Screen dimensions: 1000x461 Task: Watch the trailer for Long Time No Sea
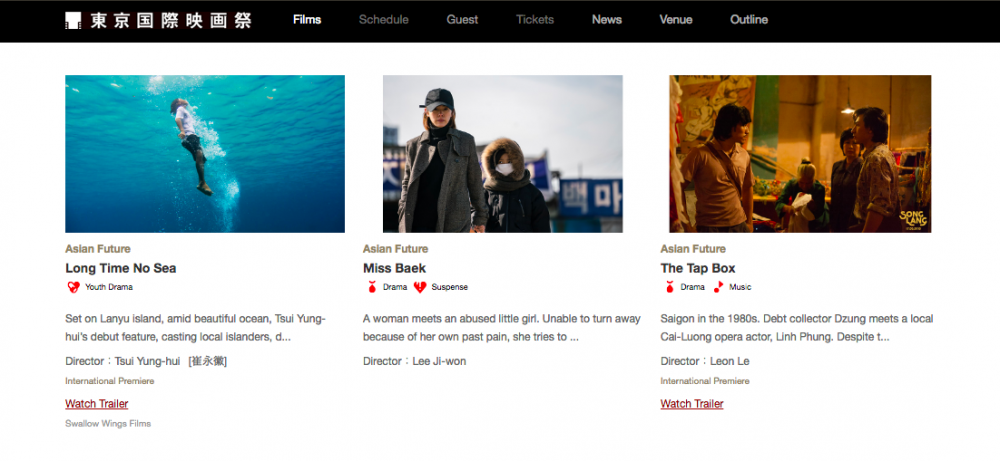[97, 404]
